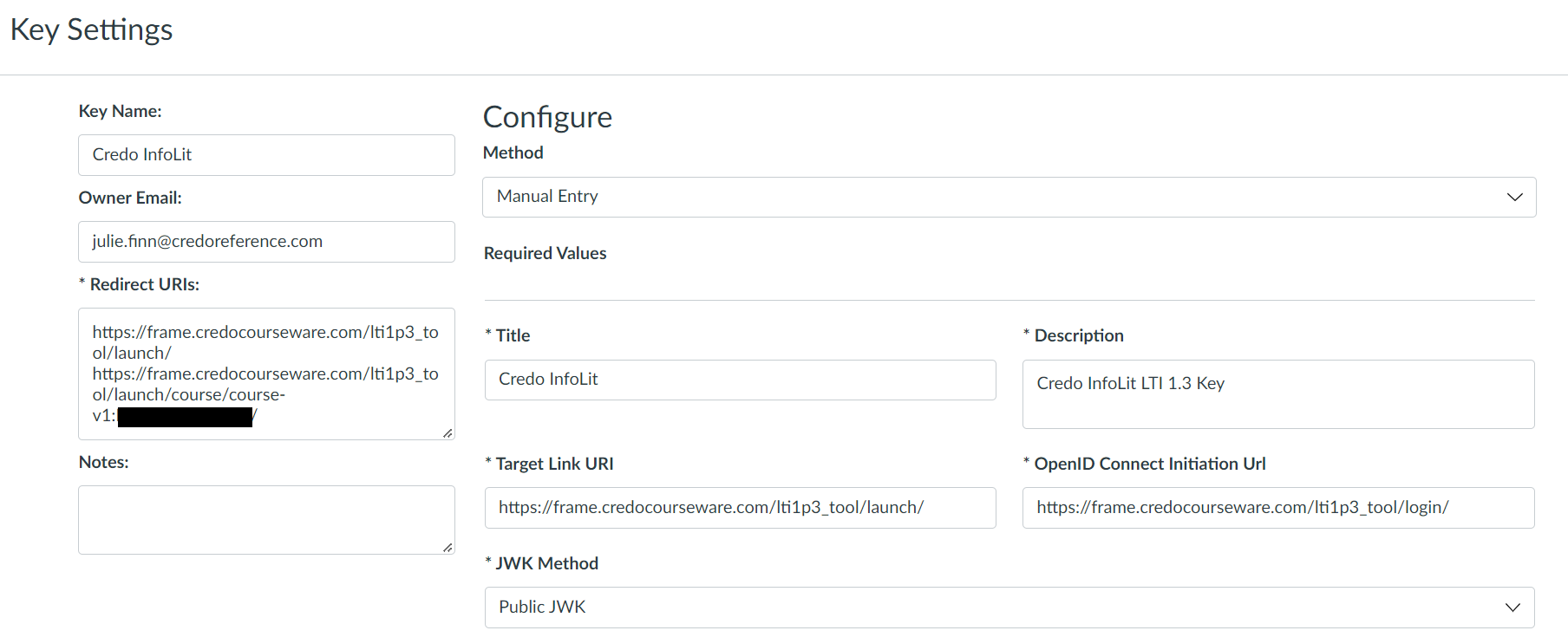Image resolution: width=1568 pixels, height=637 pixels.
Task: Click the Owner Email input field
Action: [266, 242]
